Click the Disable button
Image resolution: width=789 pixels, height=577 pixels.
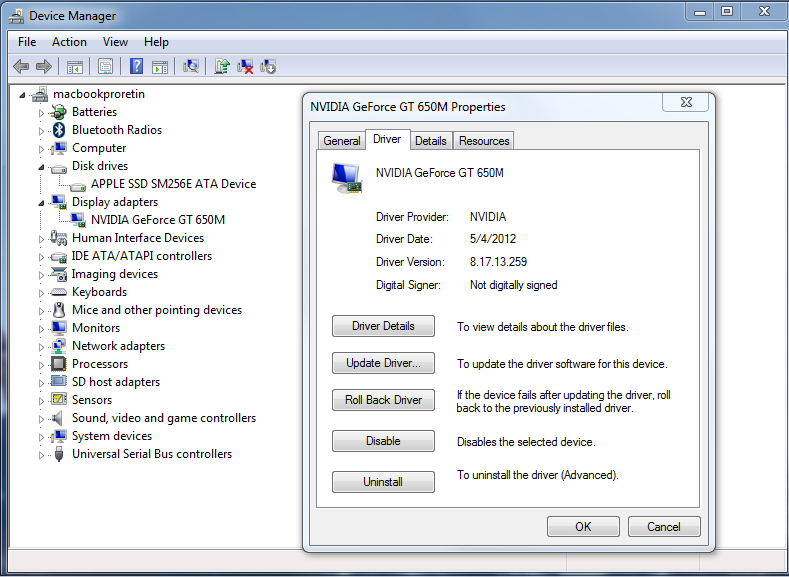(x=383, y=441)
